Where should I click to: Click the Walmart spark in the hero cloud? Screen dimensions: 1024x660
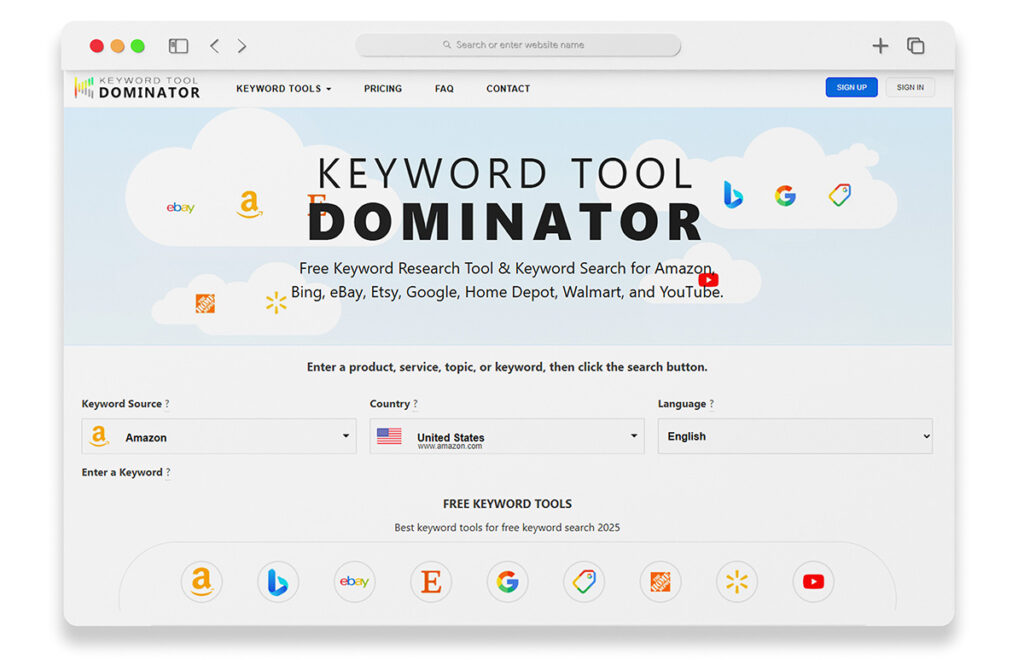(276, 302)
